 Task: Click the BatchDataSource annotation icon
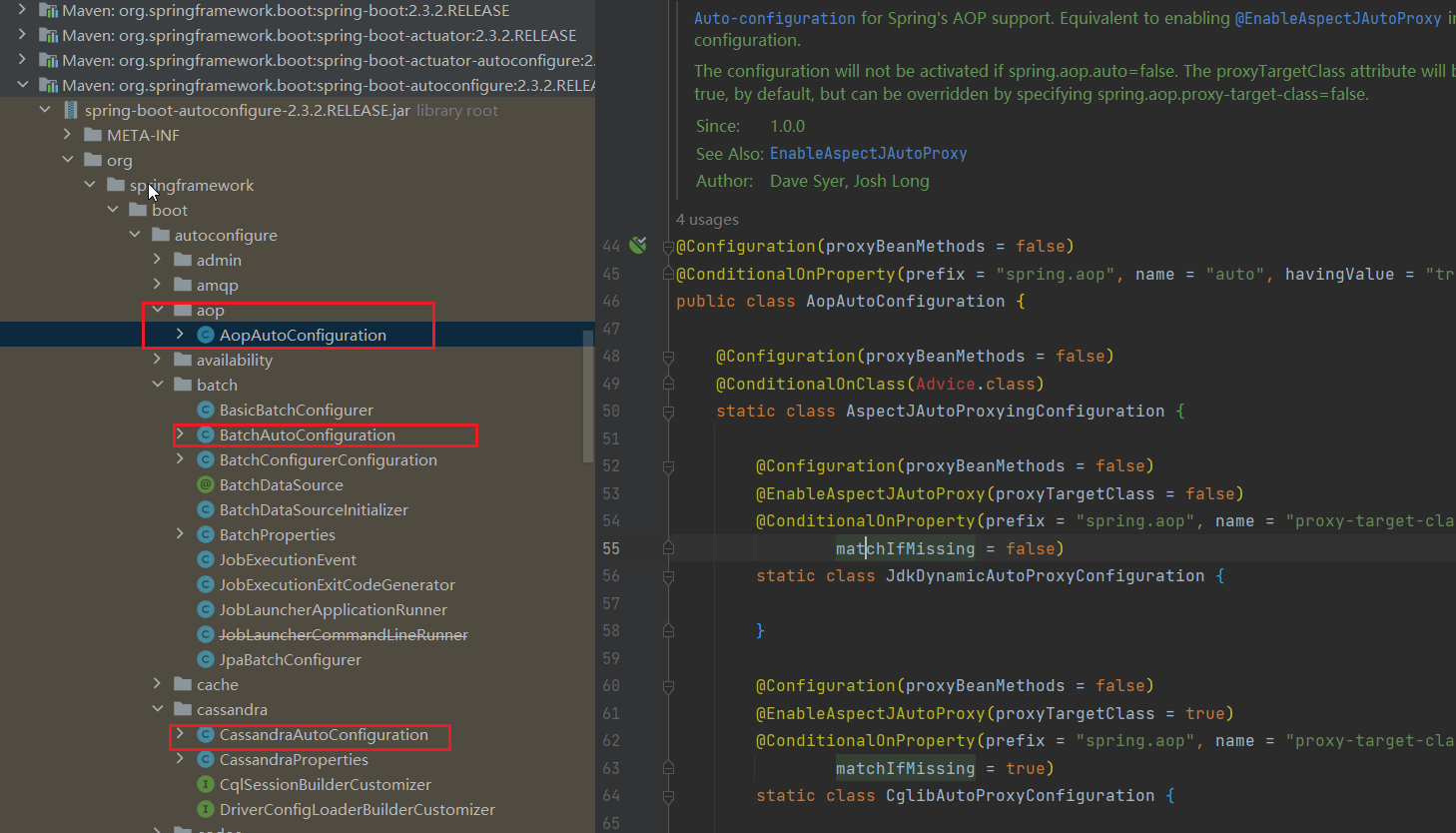coord(206,484)
